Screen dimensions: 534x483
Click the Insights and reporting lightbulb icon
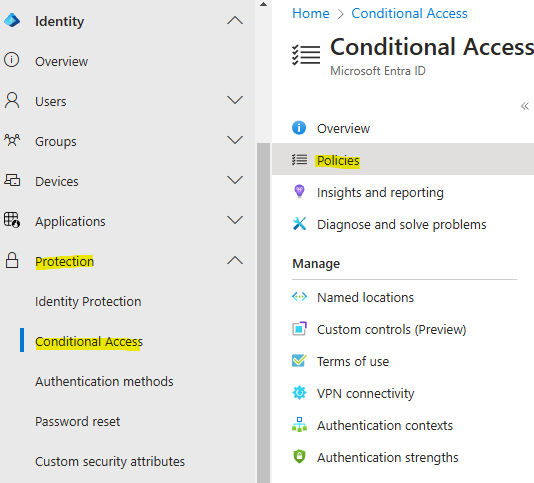[299, 192]
